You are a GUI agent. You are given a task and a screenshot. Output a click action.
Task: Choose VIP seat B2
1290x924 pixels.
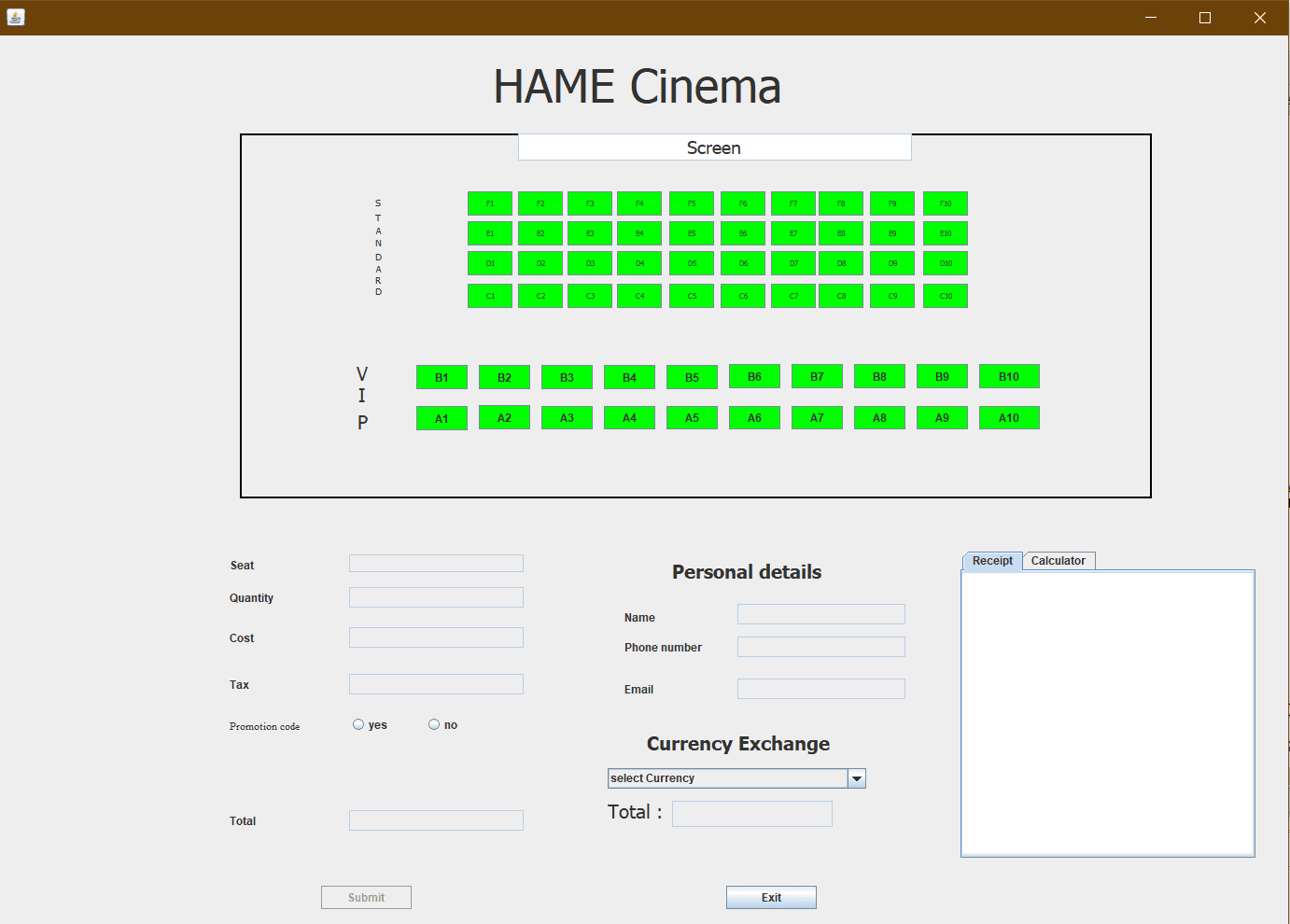pyautogui.click(x=504, y=377)
